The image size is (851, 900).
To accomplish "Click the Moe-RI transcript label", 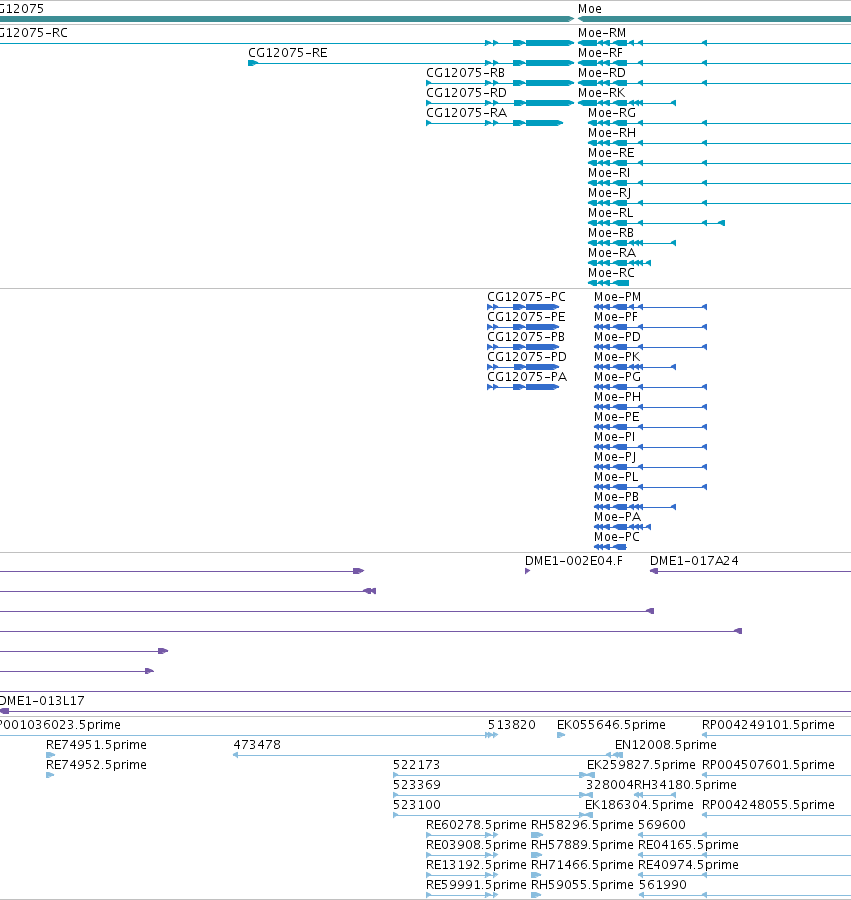I will [x=609, y=173].
